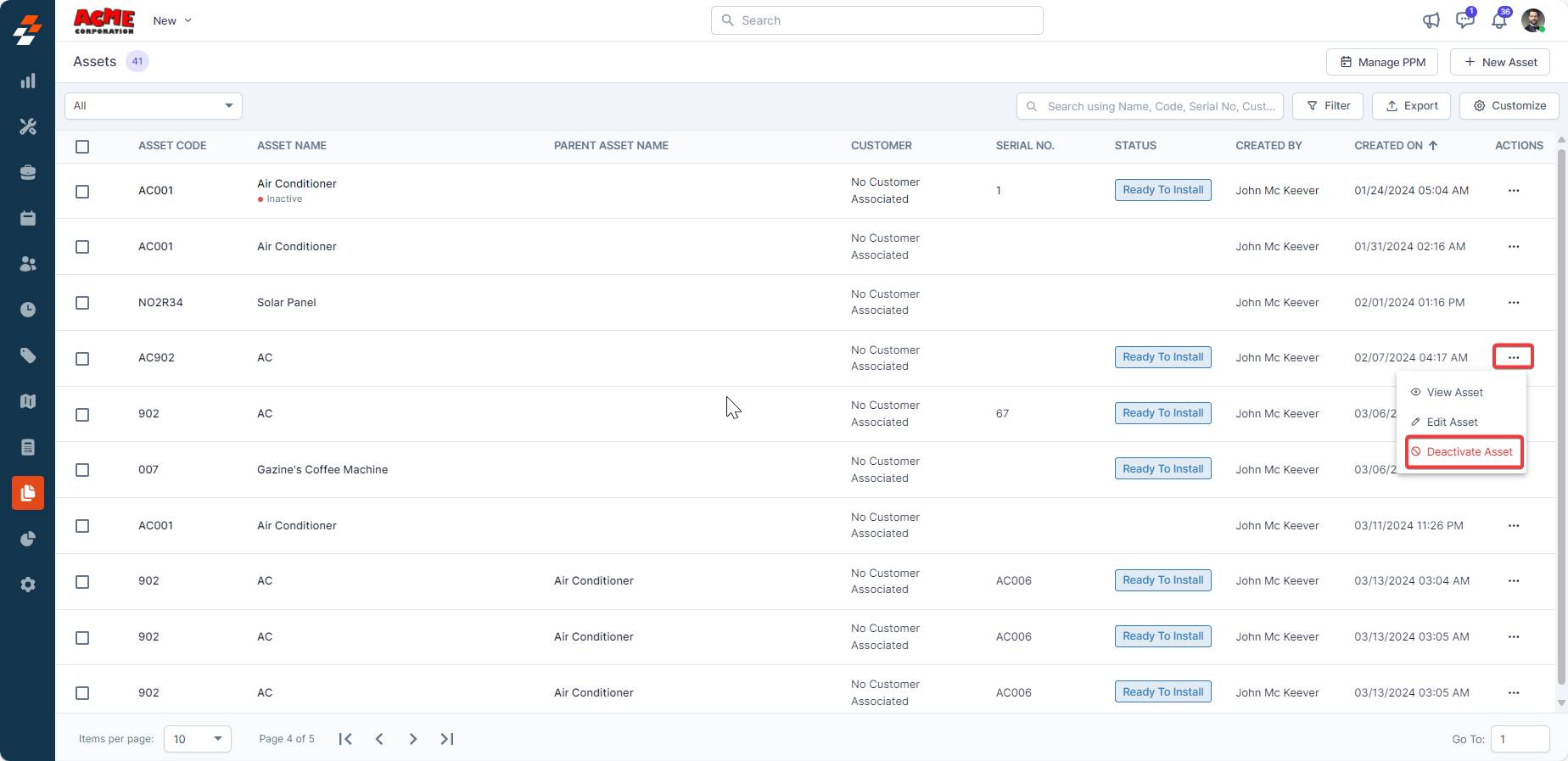Open the notifications bell icon

[1499, 20]
